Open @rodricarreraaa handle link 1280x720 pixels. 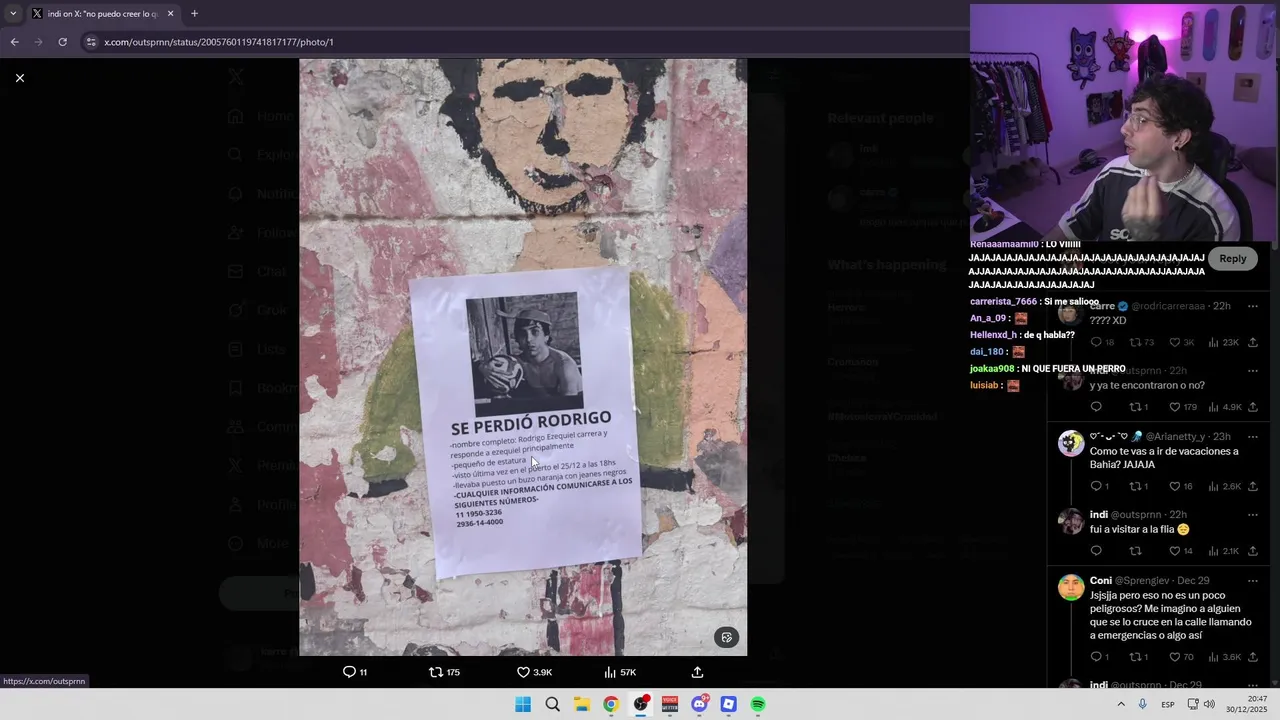pyautogui.click(x=1168, y=306)
